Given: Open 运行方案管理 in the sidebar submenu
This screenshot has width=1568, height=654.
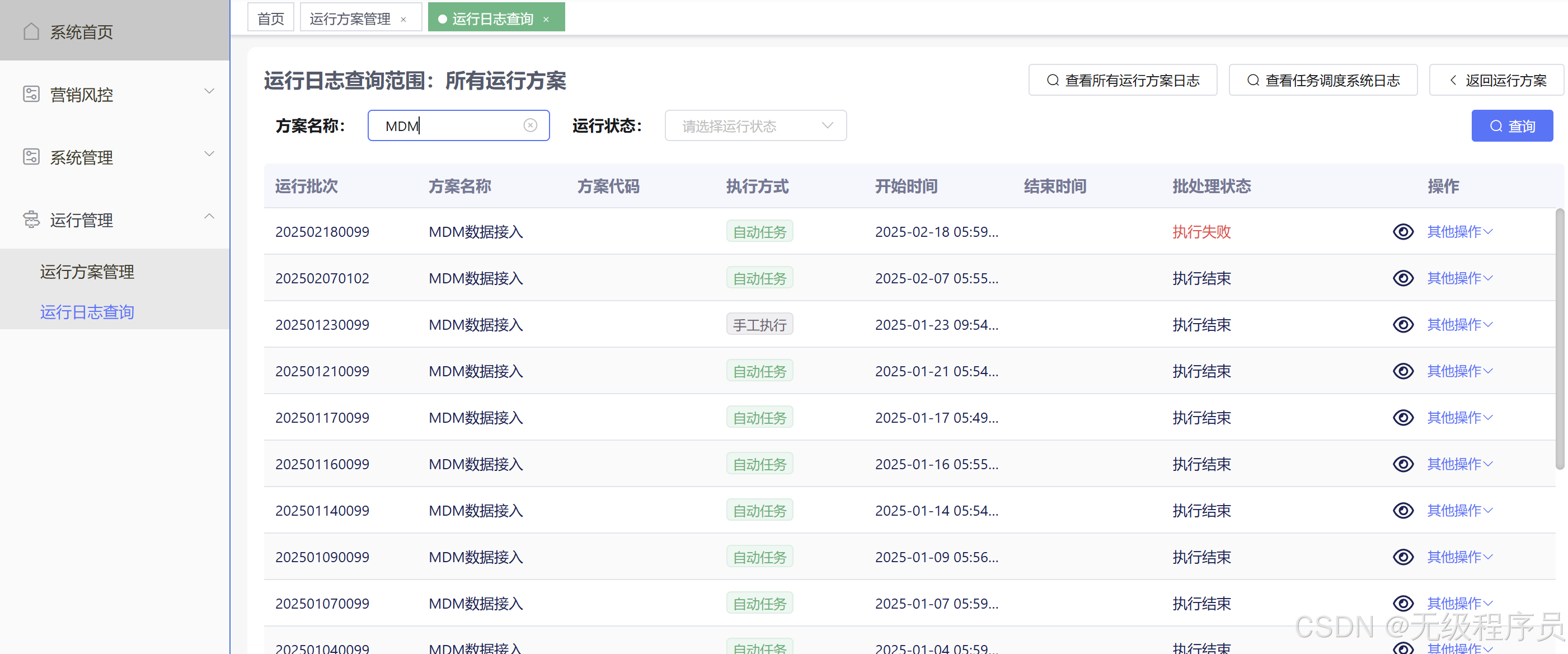Looking at the screenshot, I should [x=87, y=272].
